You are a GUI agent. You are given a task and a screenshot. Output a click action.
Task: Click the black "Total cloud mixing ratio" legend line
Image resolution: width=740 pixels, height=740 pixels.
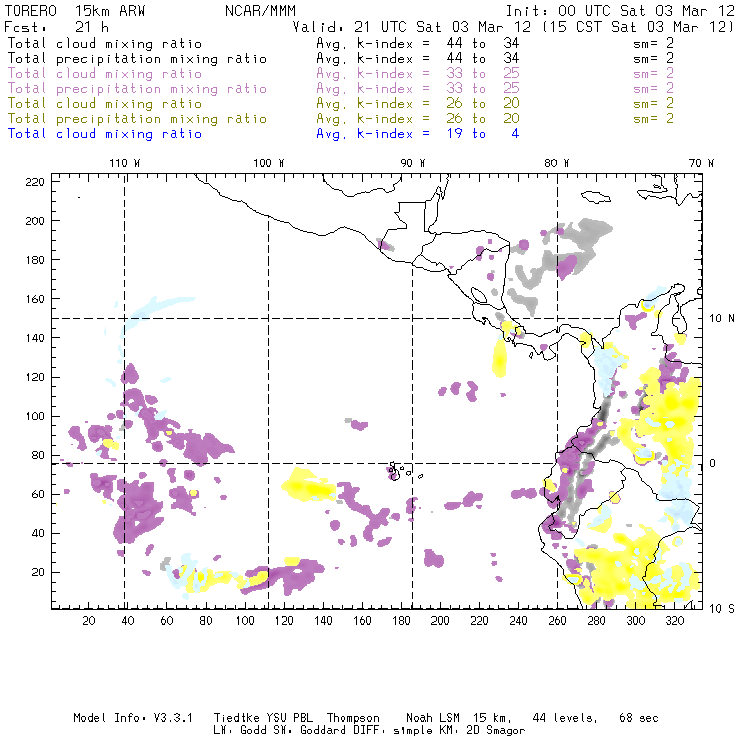[x=105, y=44]
